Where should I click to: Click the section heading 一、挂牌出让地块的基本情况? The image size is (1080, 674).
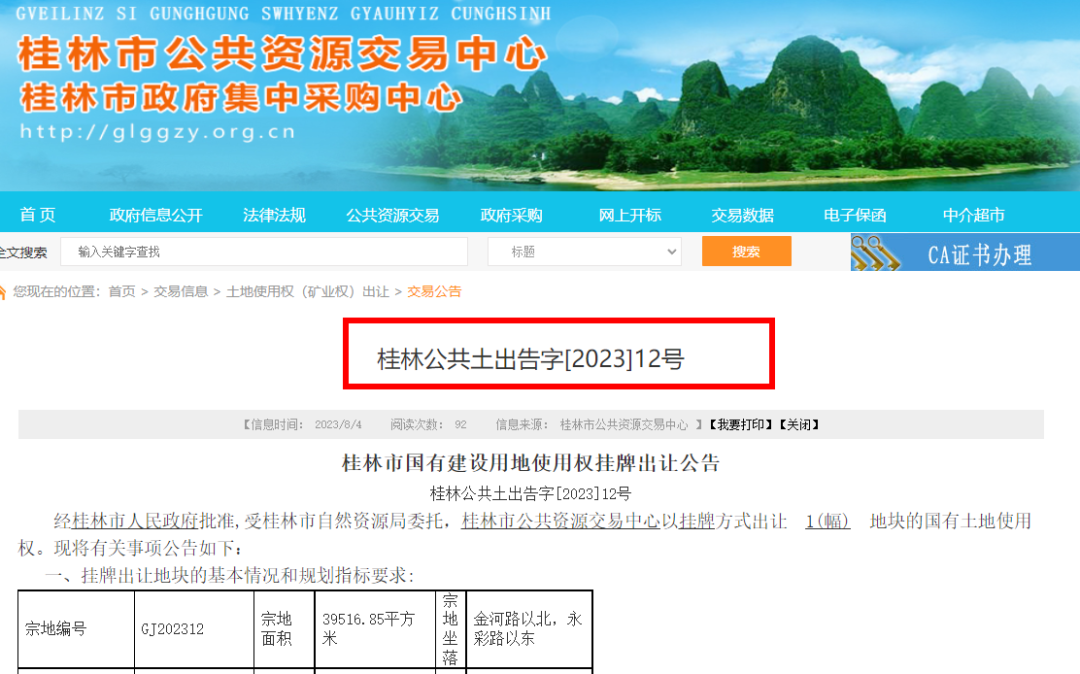[229, 575]
